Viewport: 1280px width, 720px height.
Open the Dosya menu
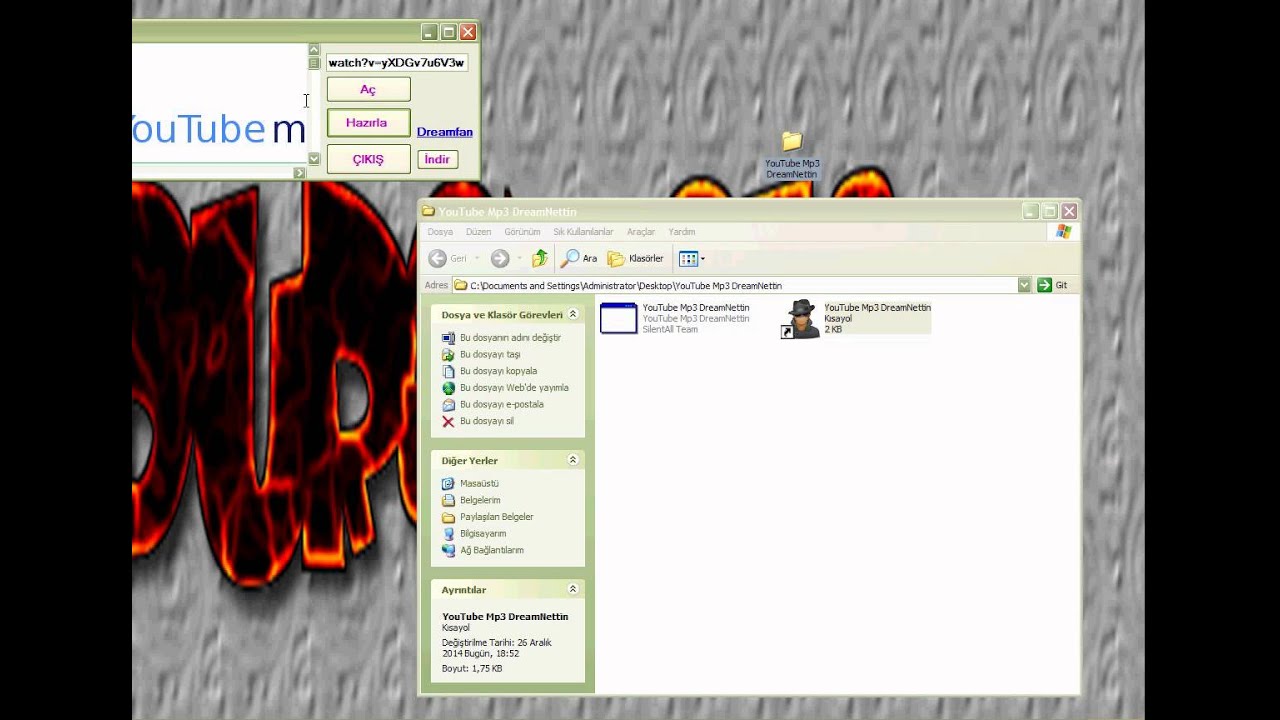pos(440,232)
